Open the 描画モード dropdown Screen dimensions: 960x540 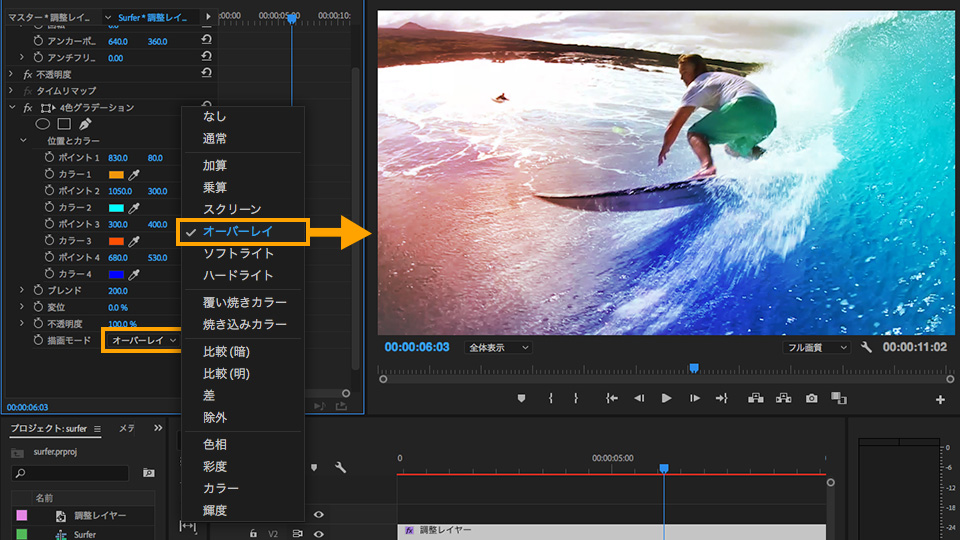point(143,340)
